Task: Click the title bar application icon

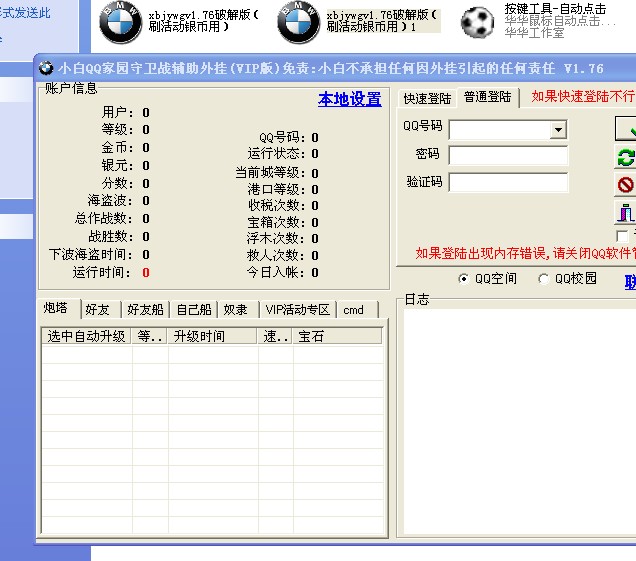Action: 46,69
